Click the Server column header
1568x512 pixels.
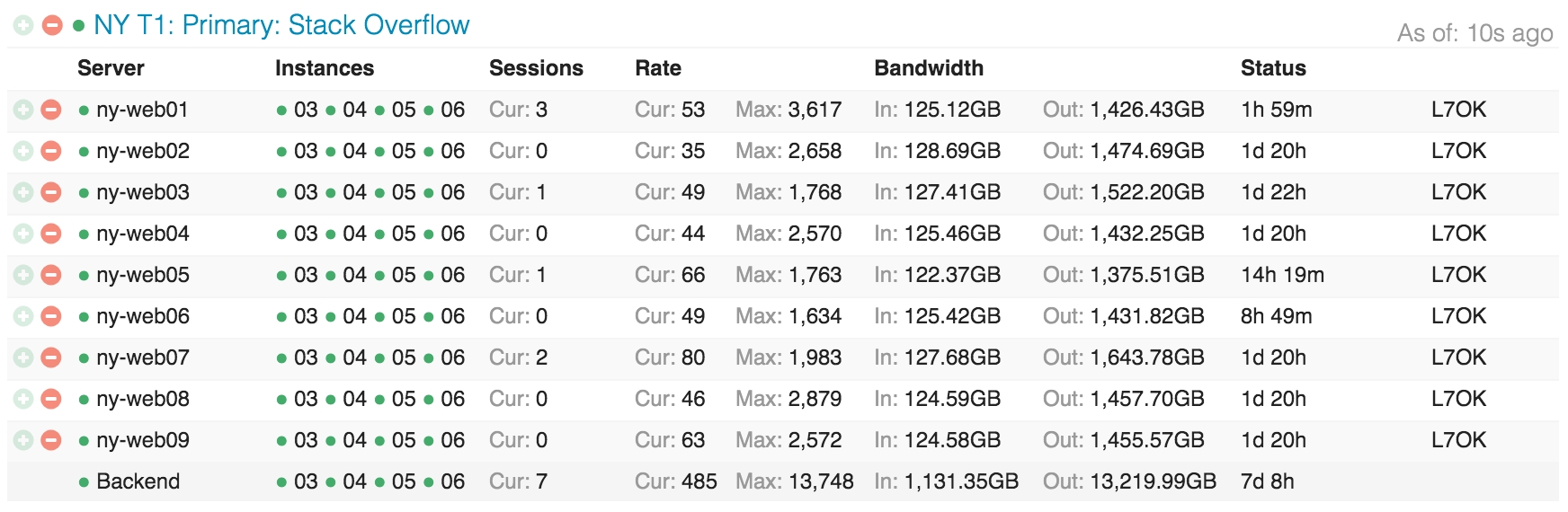point(111,68)
